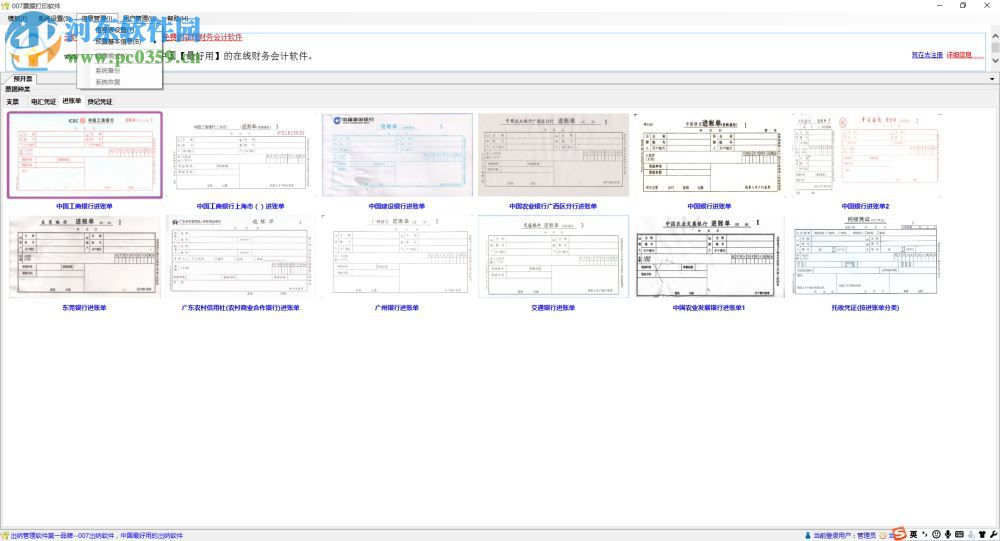Switch to the 电汇凭证 tab
This screenshot has height=541, width=1000.
43,101
